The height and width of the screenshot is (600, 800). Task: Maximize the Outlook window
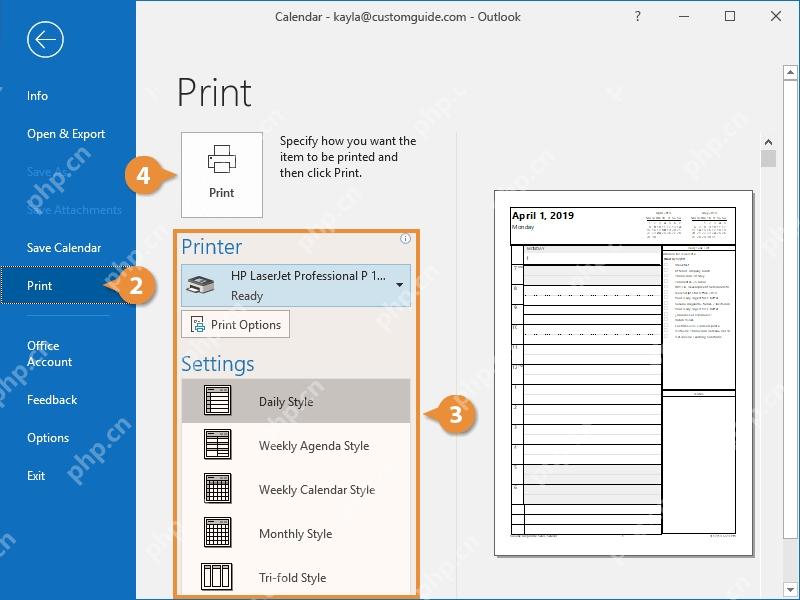pyautogui.click(x=730, y=16)
